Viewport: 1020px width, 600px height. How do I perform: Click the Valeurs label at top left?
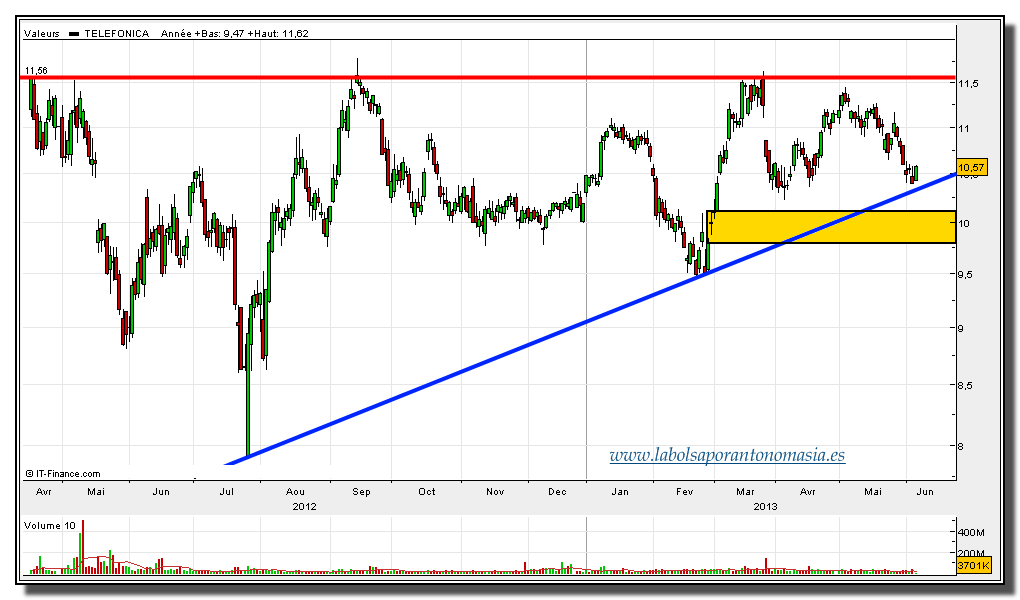point(41,34)
